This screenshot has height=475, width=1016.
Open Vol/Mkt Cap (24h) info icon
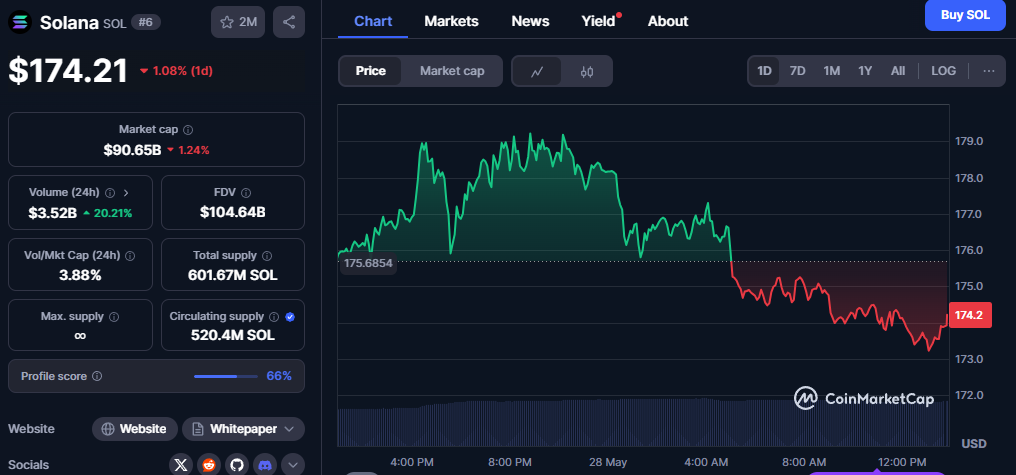coord(130,255)
